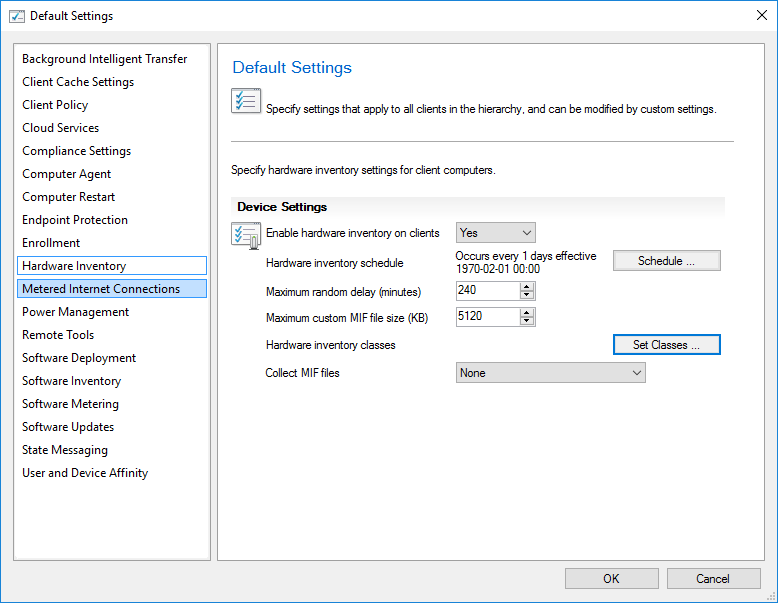Confirm with the OK button

611,579
